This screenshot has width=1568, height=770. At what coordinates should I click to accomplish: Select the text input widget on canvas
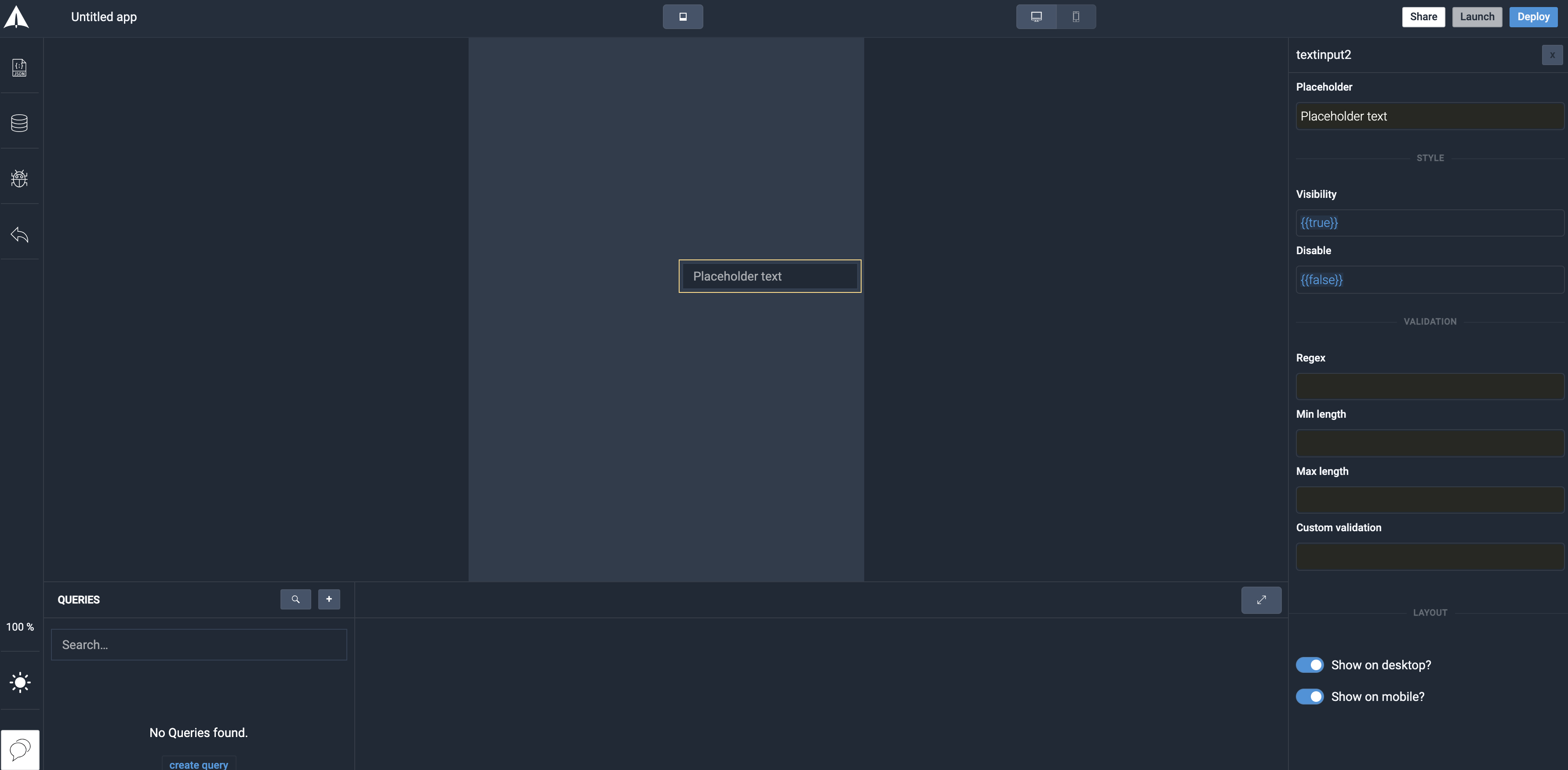click(769, 276)
